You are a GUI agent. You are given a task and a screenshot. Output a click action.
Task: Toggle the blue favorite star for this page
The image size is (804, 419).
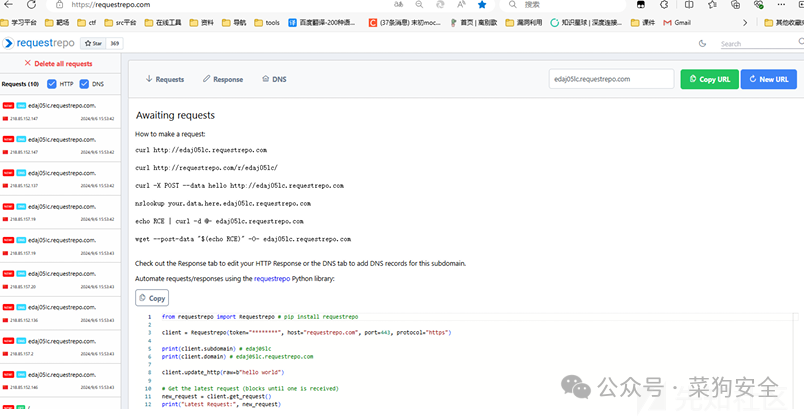tap(482, 5)
